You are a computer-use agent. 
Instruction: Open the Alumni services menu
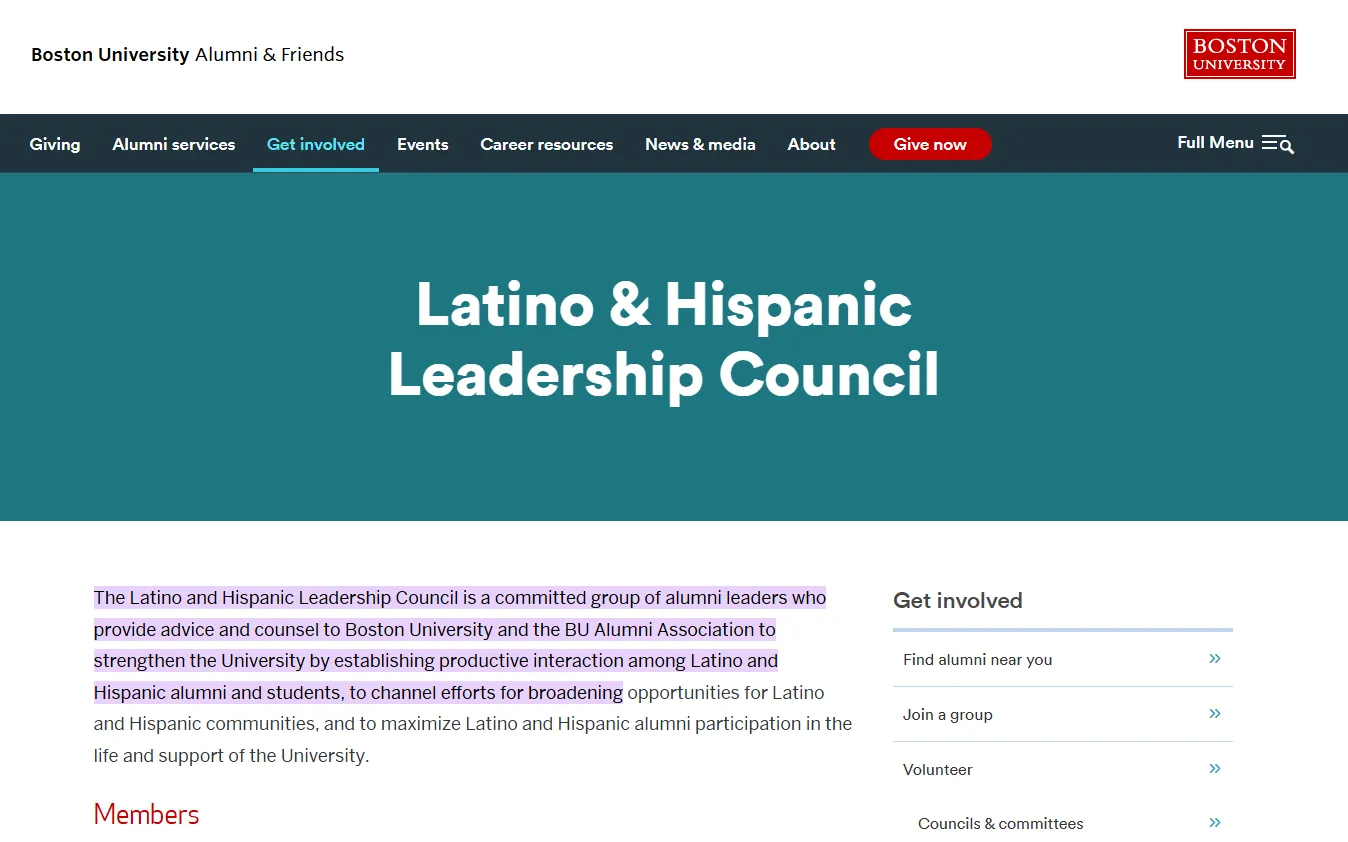174,144
